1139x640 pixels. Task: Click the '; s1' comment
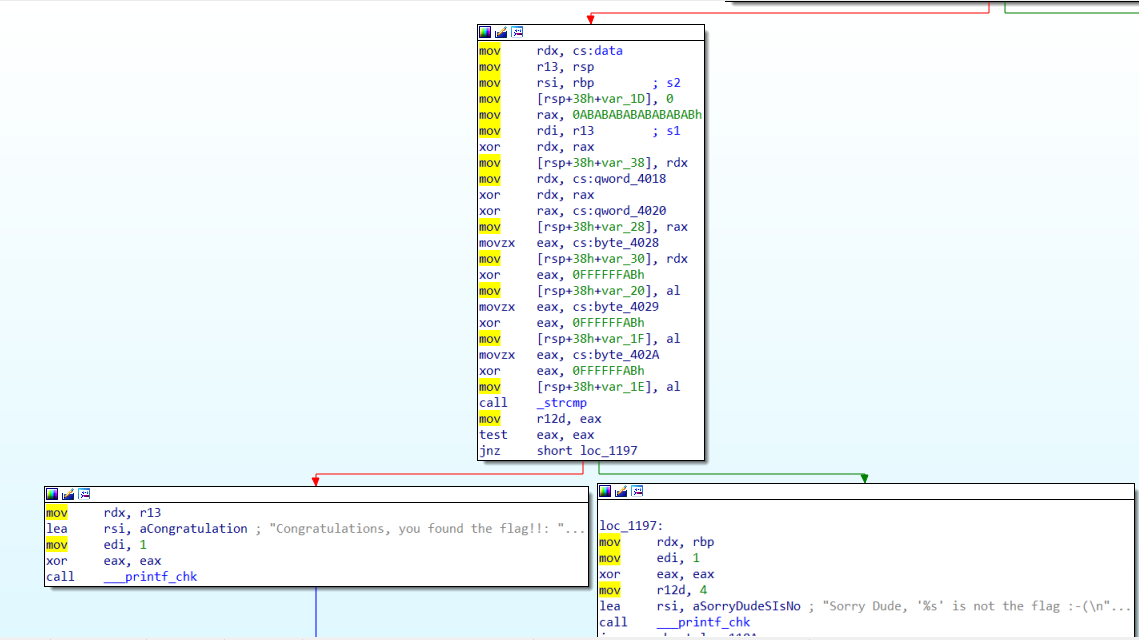(x=666, y=131)
